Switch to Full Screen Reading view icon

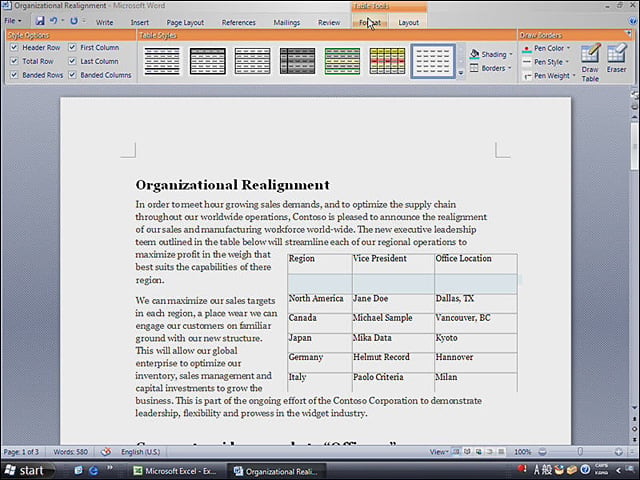(x=467, y=451)
